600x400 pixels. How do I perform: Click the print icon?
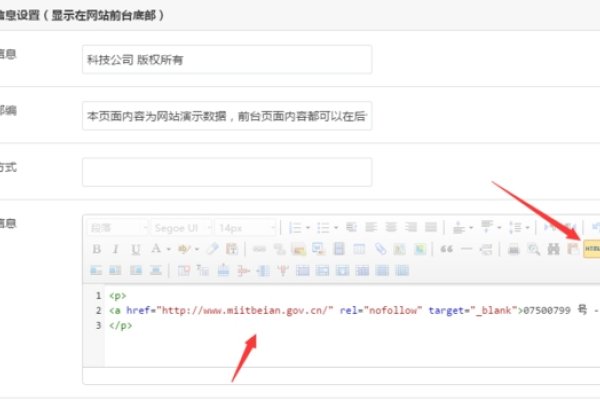pos(514,250)
